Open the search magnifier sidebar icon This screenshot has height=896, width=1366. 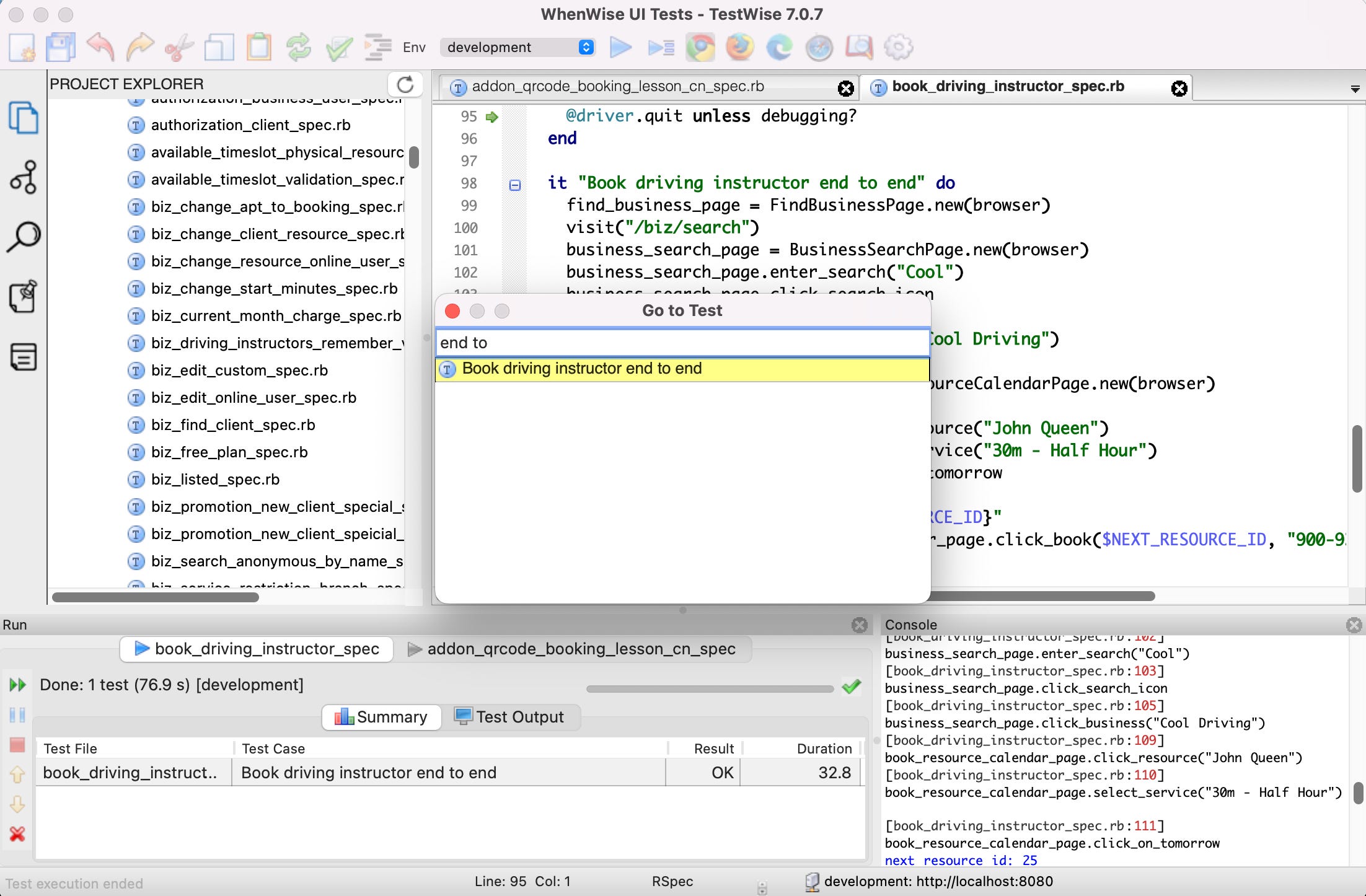tap(24, 237)
